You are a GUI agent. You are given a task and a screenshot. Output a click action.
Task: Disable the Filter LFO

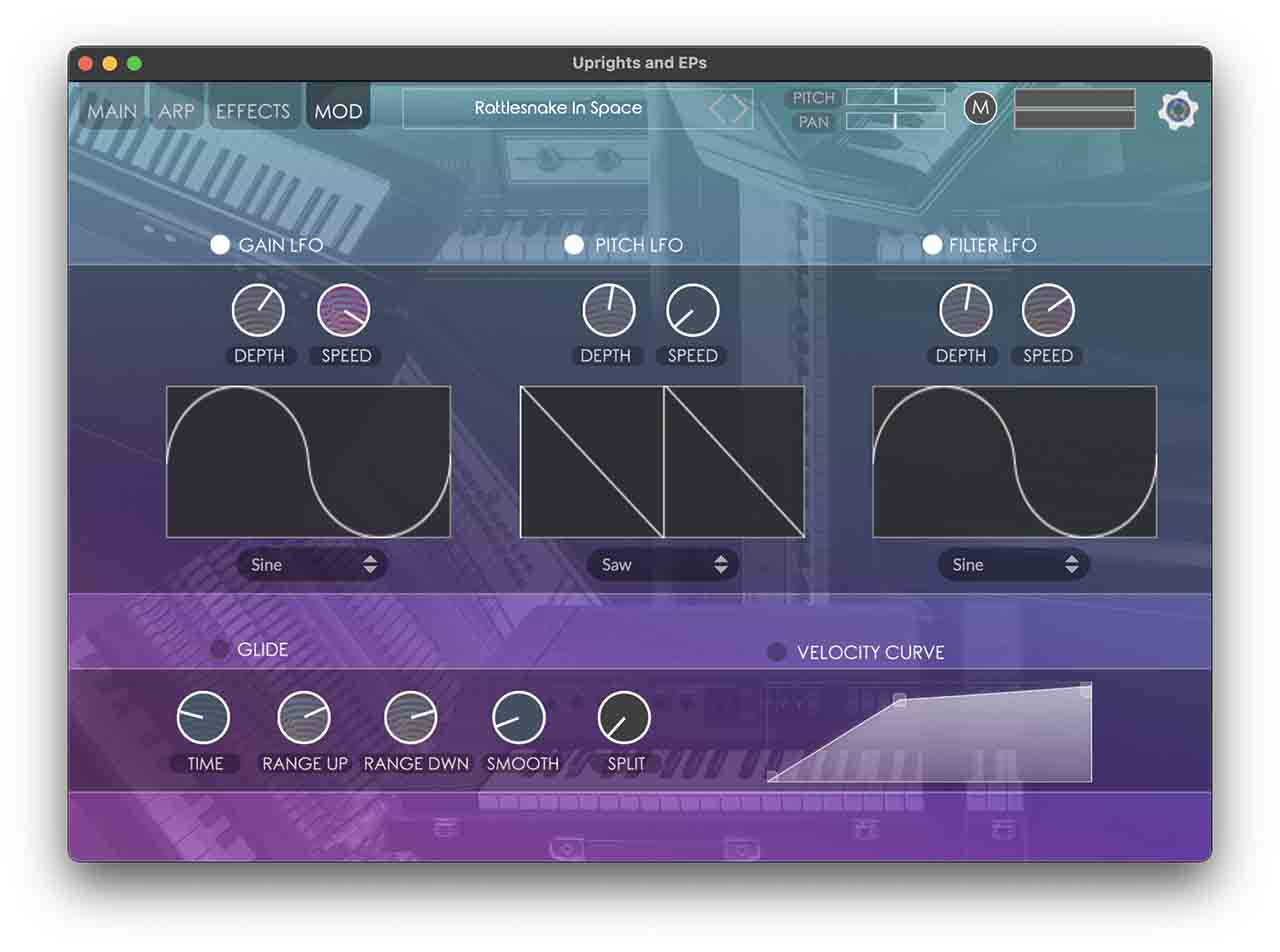click(932, 245)
